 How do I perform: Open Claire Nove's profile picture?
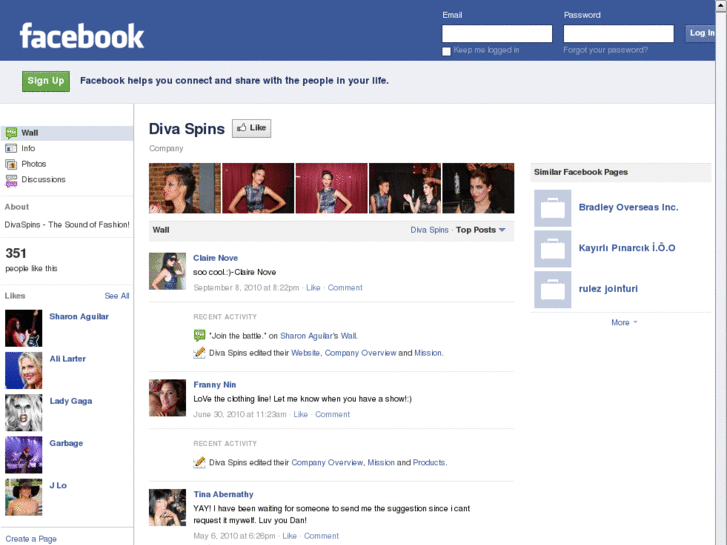[167, 271]
